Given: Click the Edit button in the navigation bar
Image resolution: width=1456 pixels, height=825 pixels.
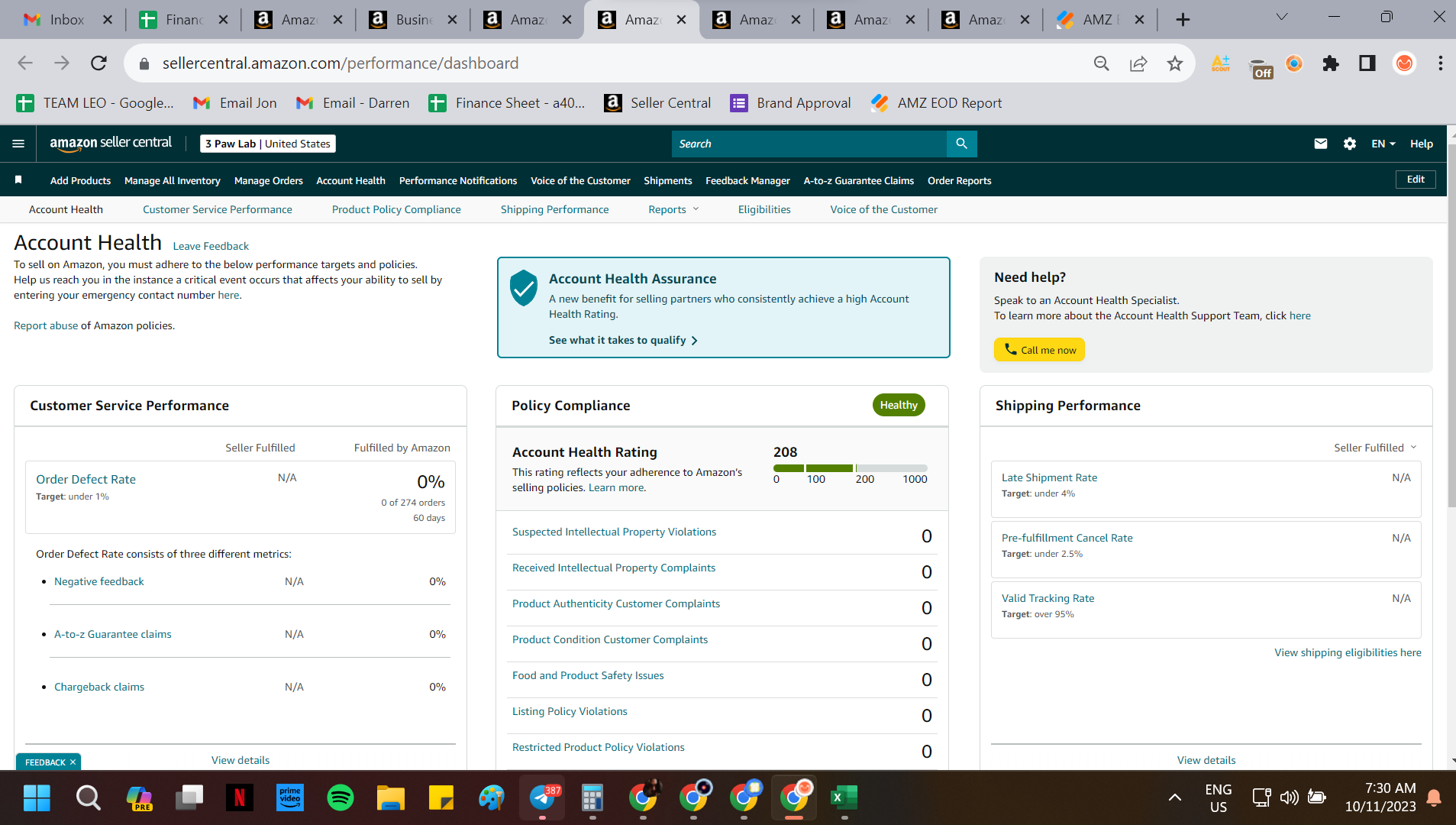Looking at the screenshot, I should pos(1416,180).
